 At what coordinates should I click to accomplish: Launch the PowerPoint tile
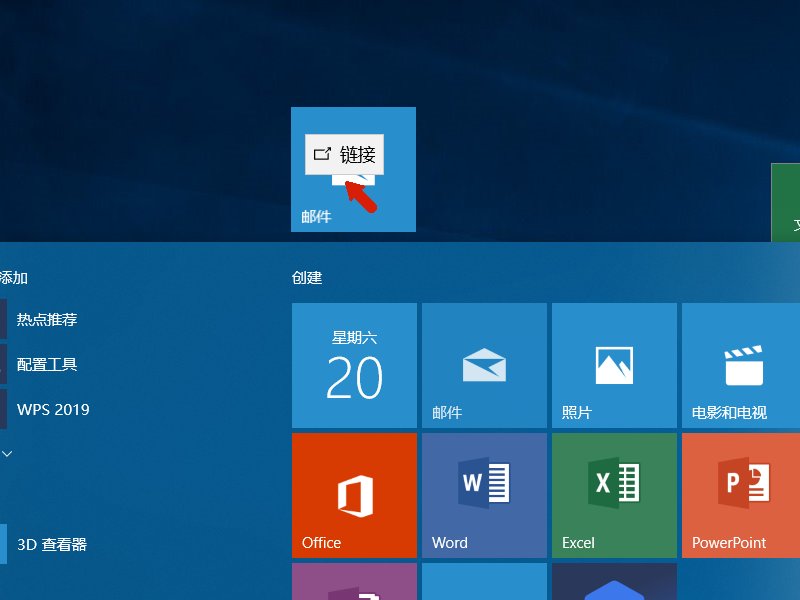pyautogui.click(x=741, y=495)
